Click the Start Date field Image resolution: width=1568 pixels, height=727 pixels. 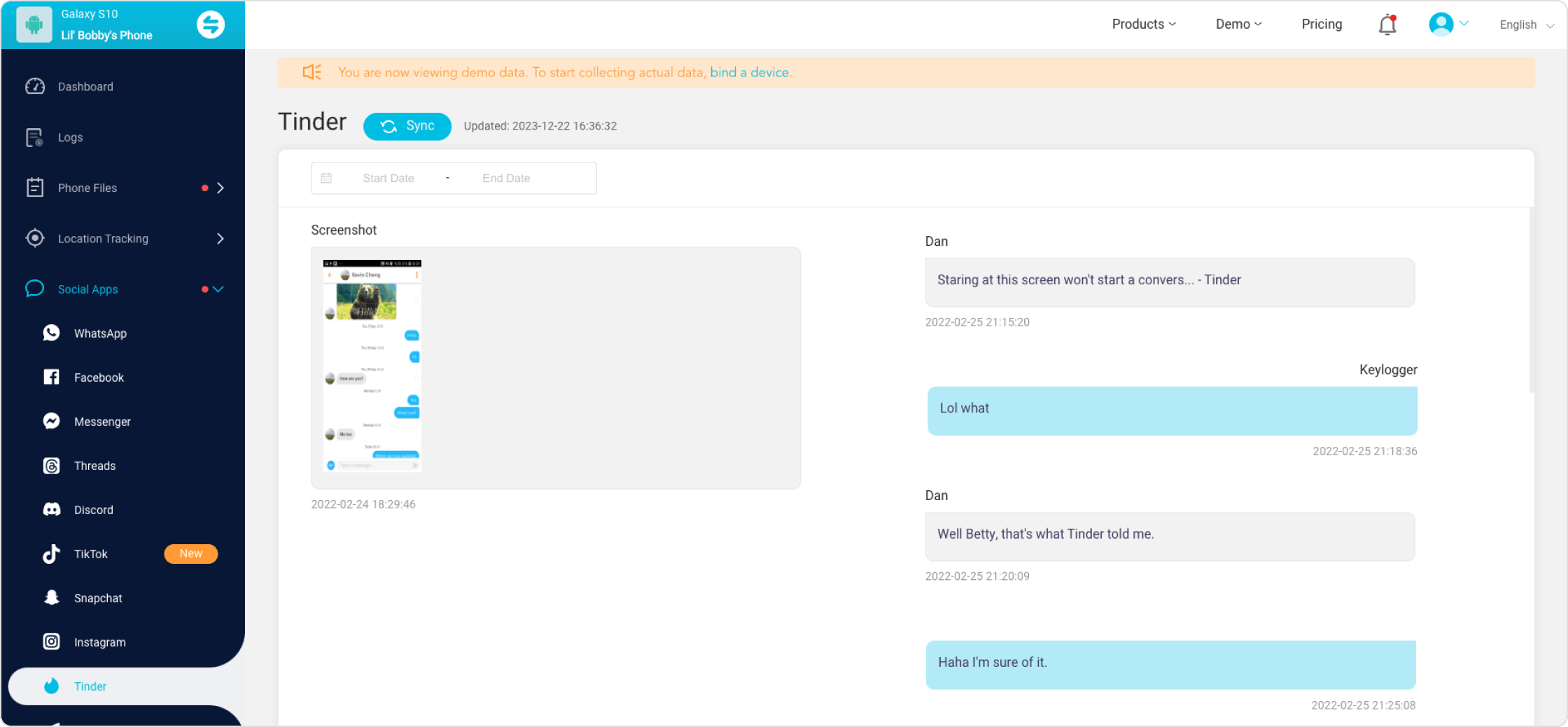(x=388, y=178)
